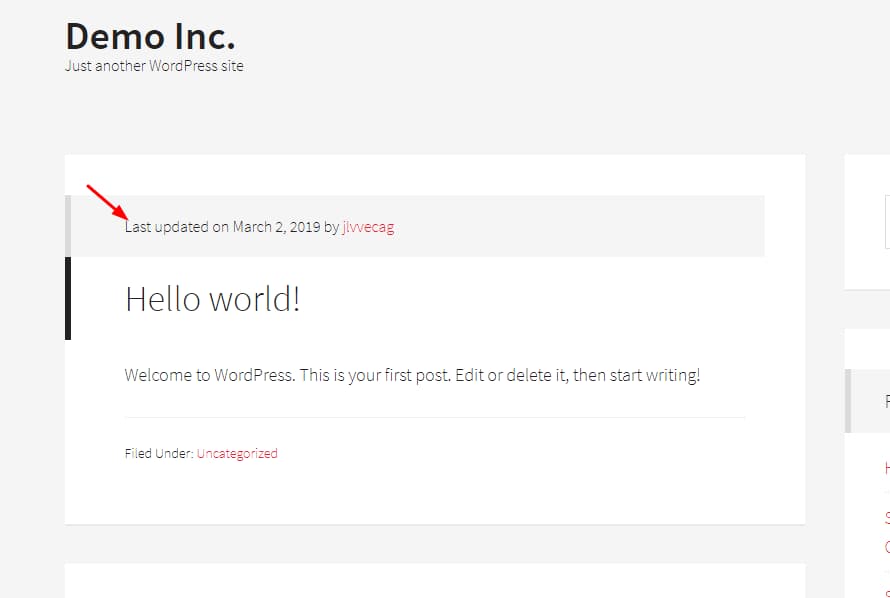Select the Last updated meta line
The width and height of the screenshot is (890, 598).
click(259, 227)
